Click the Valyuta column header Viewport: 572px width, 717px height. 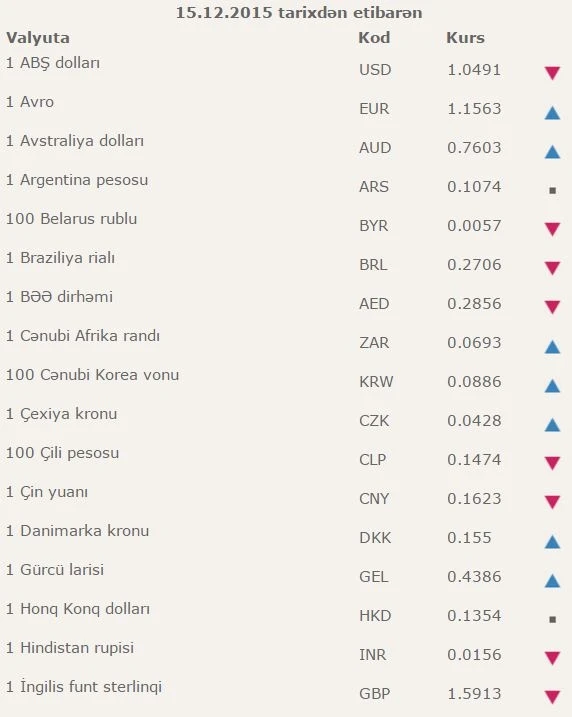point(38,38)
